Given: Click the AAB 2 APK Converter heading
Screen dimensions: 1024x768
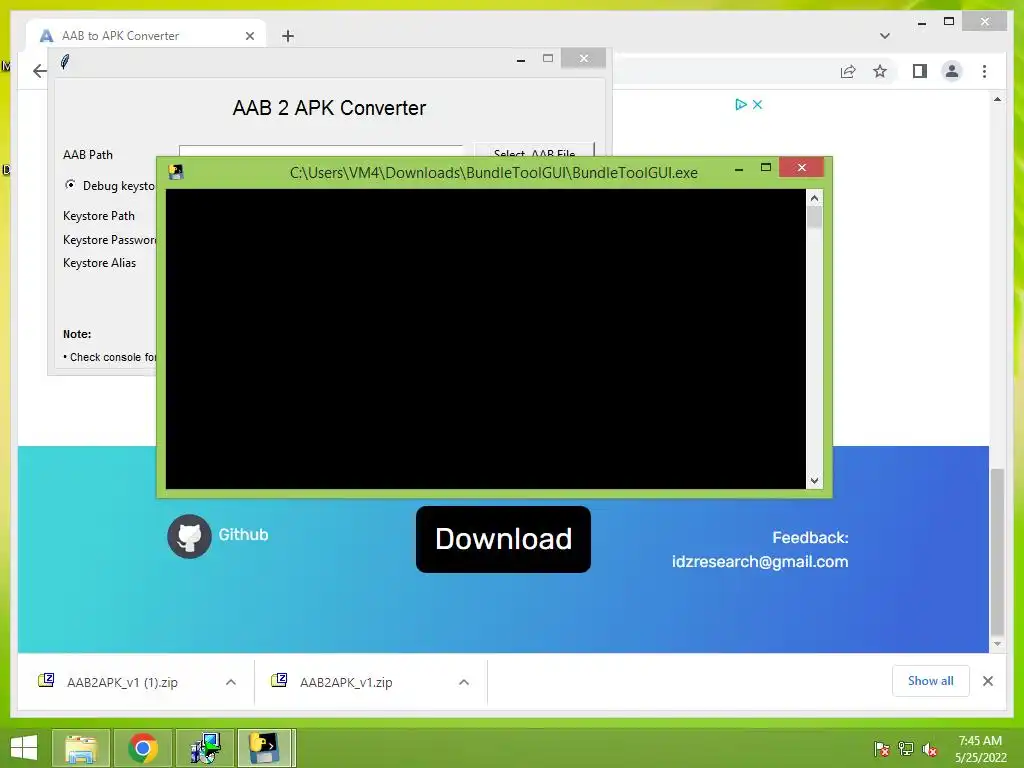Looking at the screenshot, I should coord(329,108).
